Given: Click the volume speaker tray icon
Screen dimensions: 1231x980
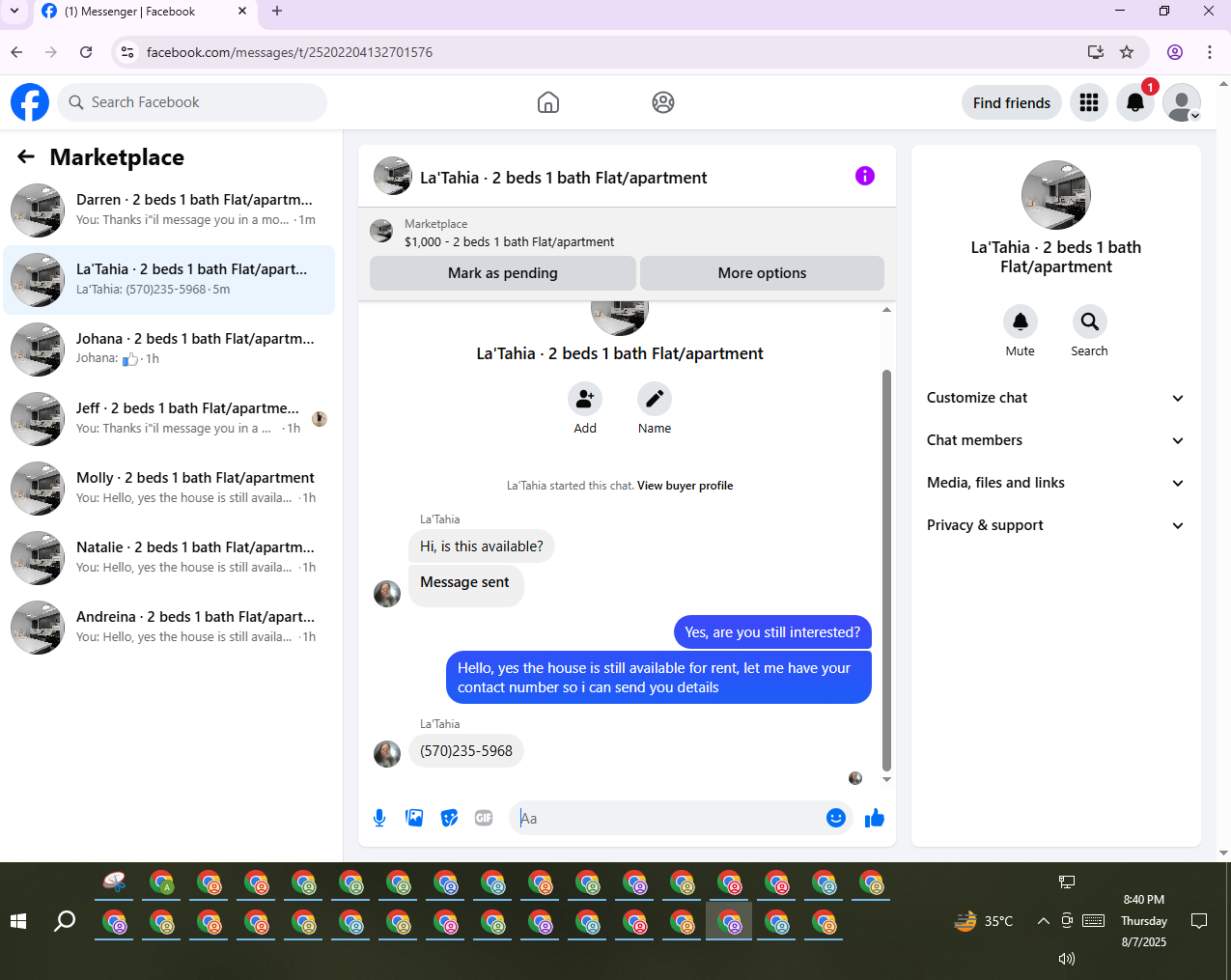Looking at the screenshot, I should point(1067,959).
